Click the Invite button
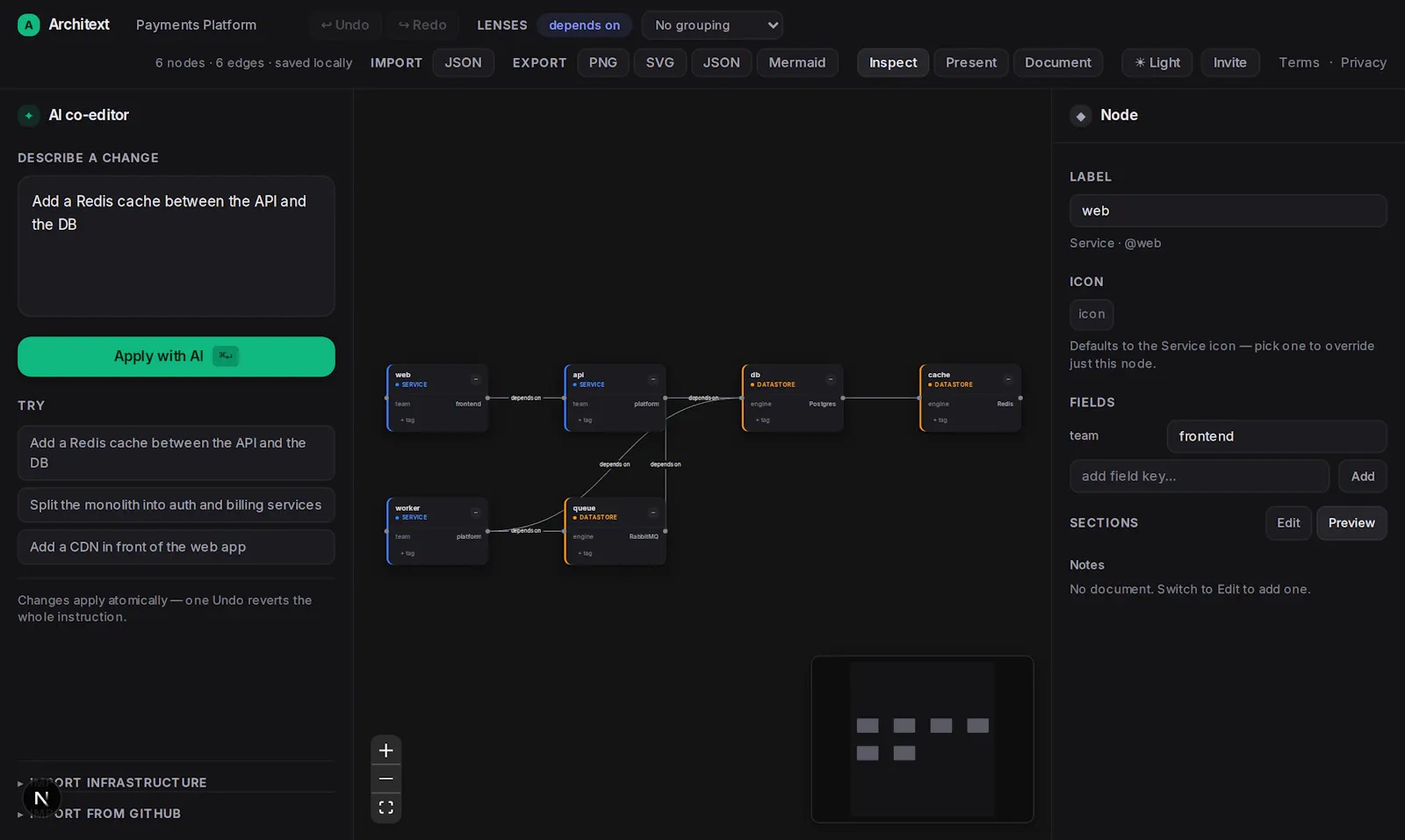 point(1230,62)
